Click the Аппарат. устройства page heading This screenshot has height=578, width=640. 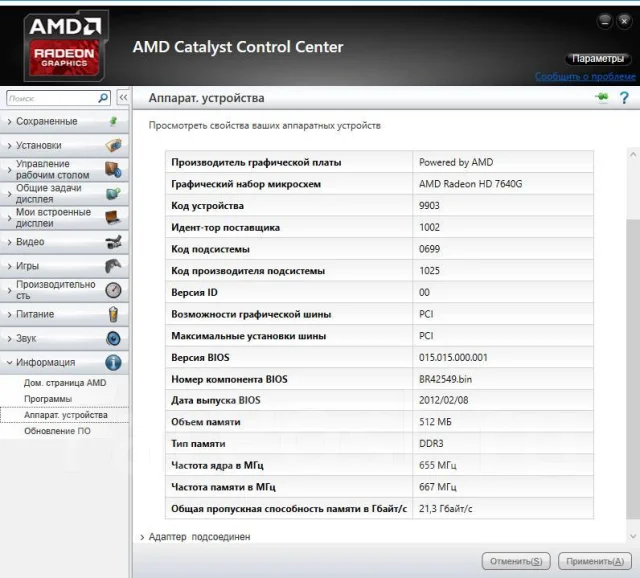206,98
